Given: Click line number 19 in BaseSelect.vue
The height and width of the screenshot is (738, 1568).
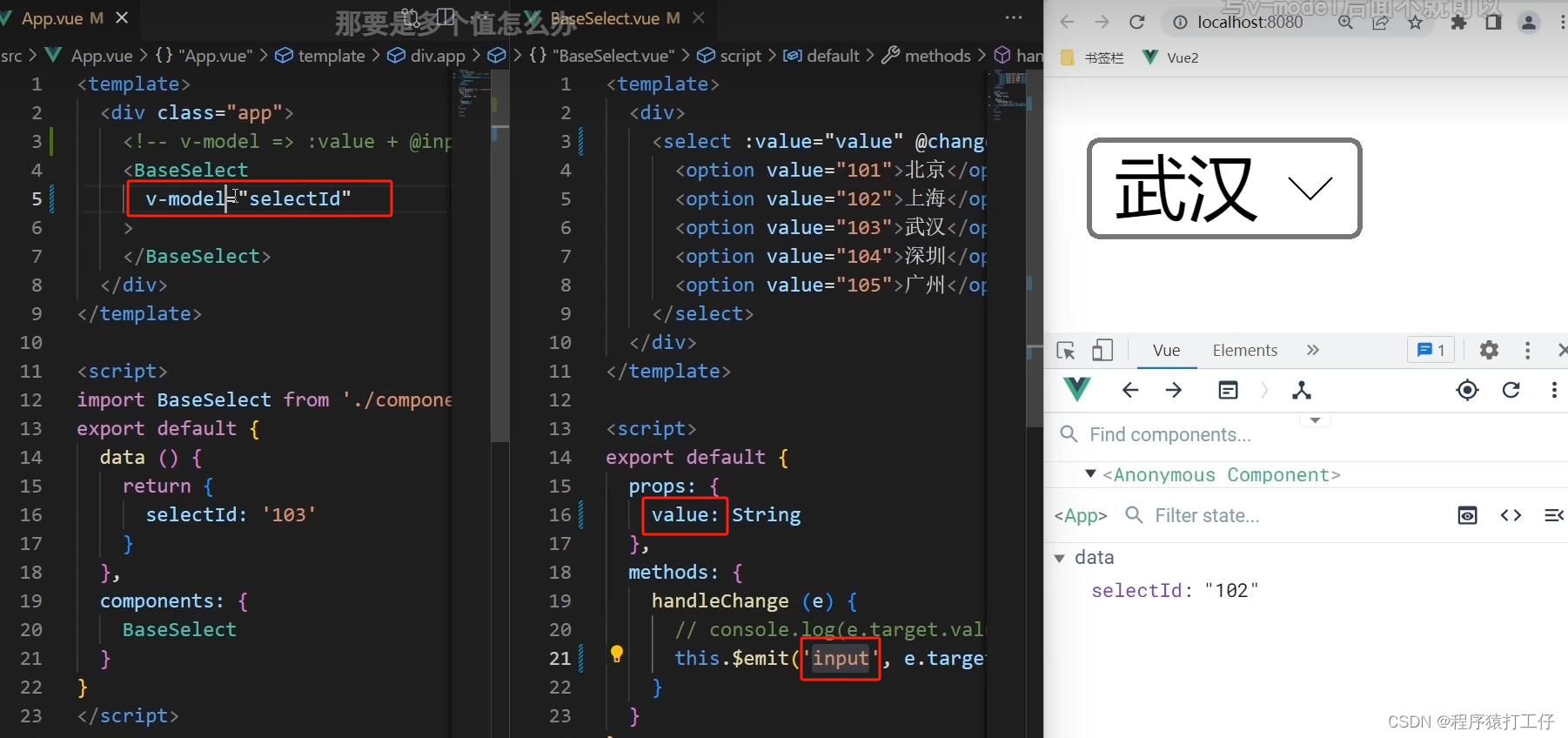Looking at the screenshot, I should (x=560, y=601).
